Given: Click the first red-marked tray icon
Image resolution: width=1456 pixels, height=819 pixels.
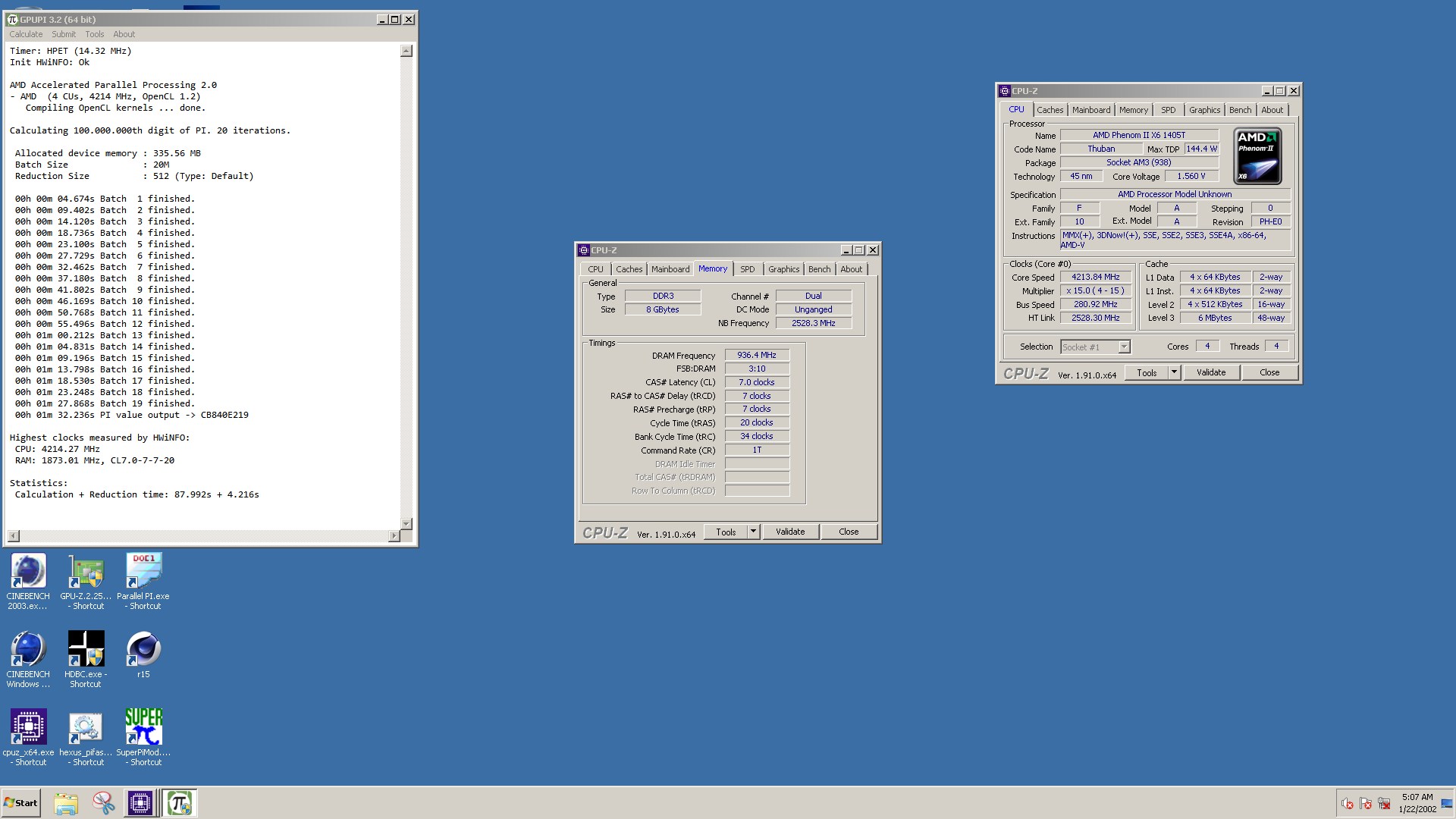Looking at the screenshot, I should coord(1347,804).
